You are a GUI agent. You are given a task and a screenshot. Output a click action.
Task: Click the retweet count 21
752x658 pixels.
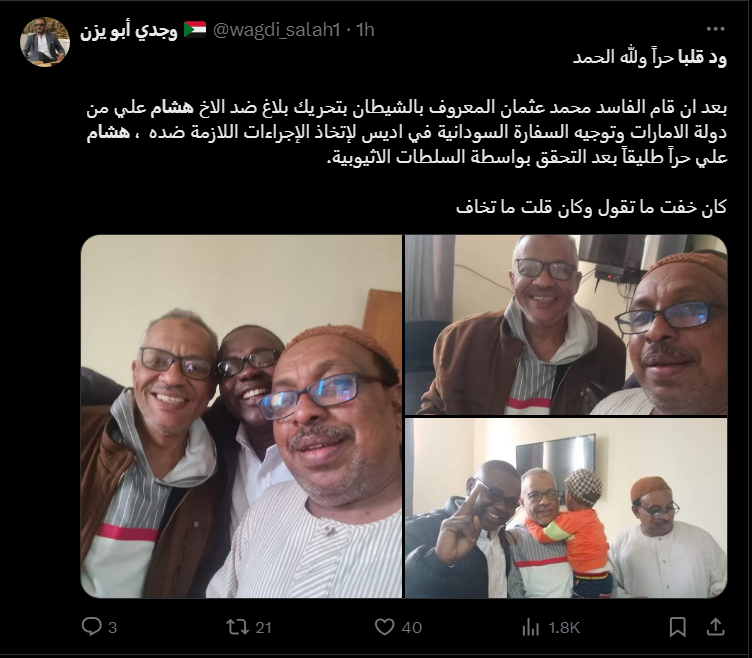pyautogui.click(x=263, y=627)
